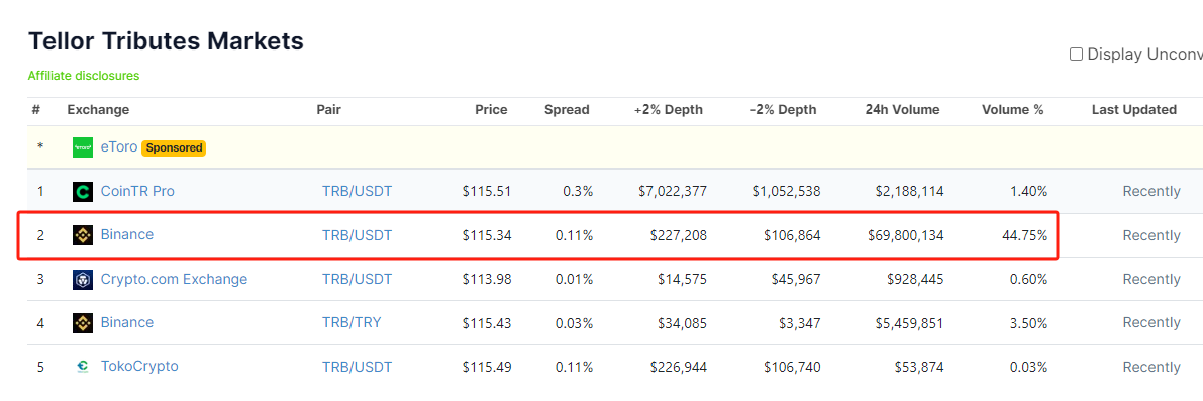This screenshot has height=401, width=1203.
Task: Select the $7,022,377 depth value
Action: (x=672, y=191)
